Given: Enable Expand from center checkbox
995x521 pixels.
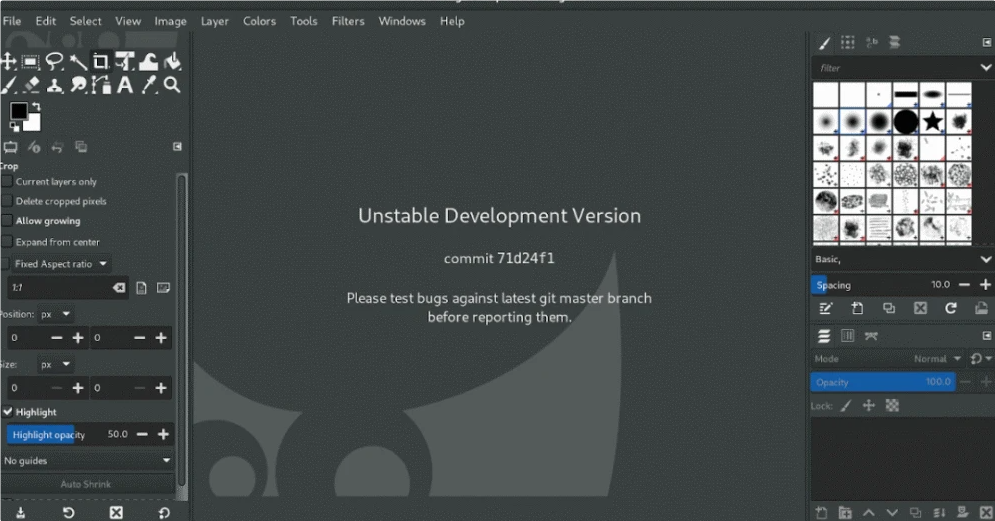Looking at the screenshot, I should 7,242.
